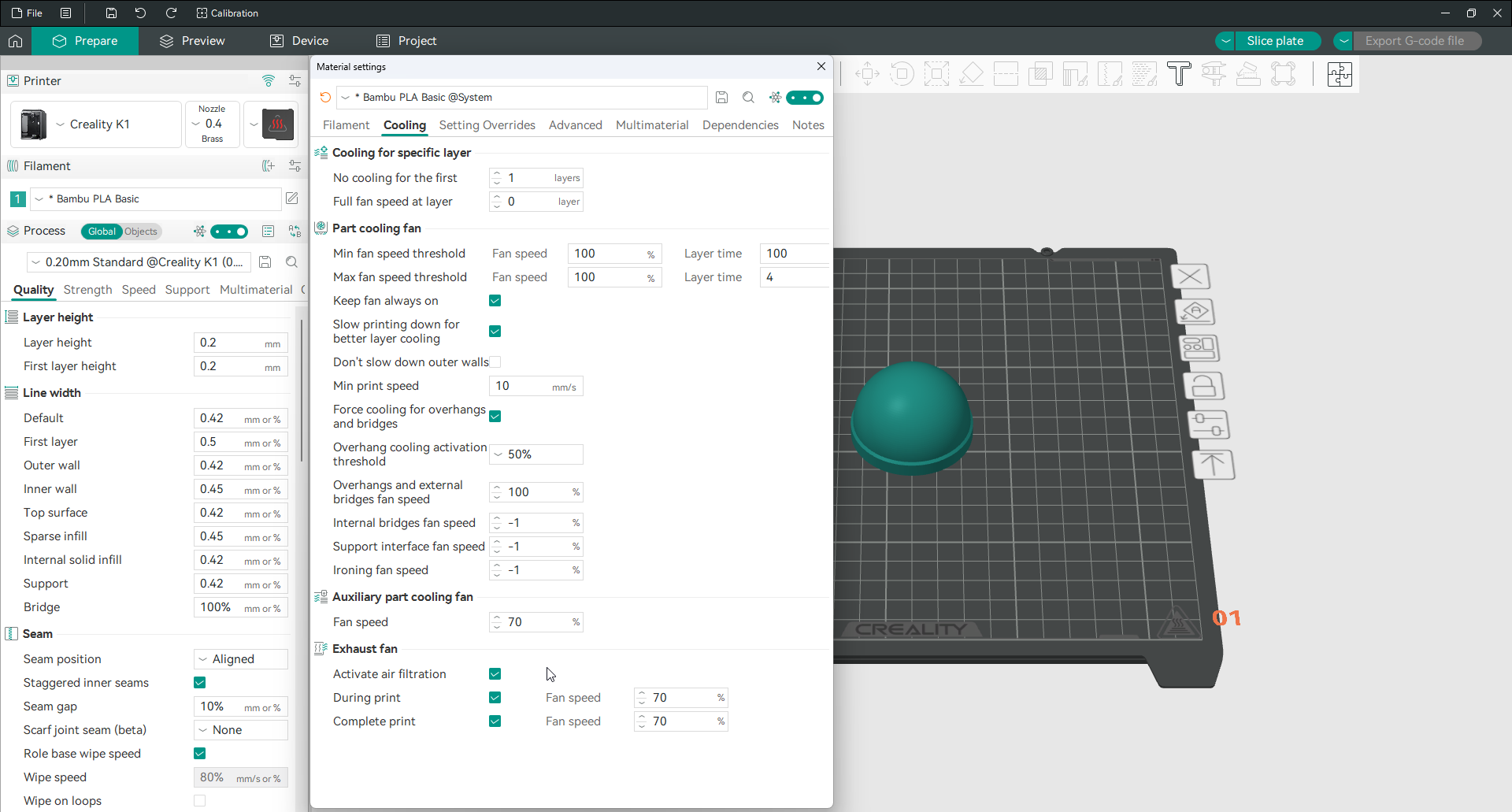
Task: Save material preset with disk icon
Action: (721, 98)
